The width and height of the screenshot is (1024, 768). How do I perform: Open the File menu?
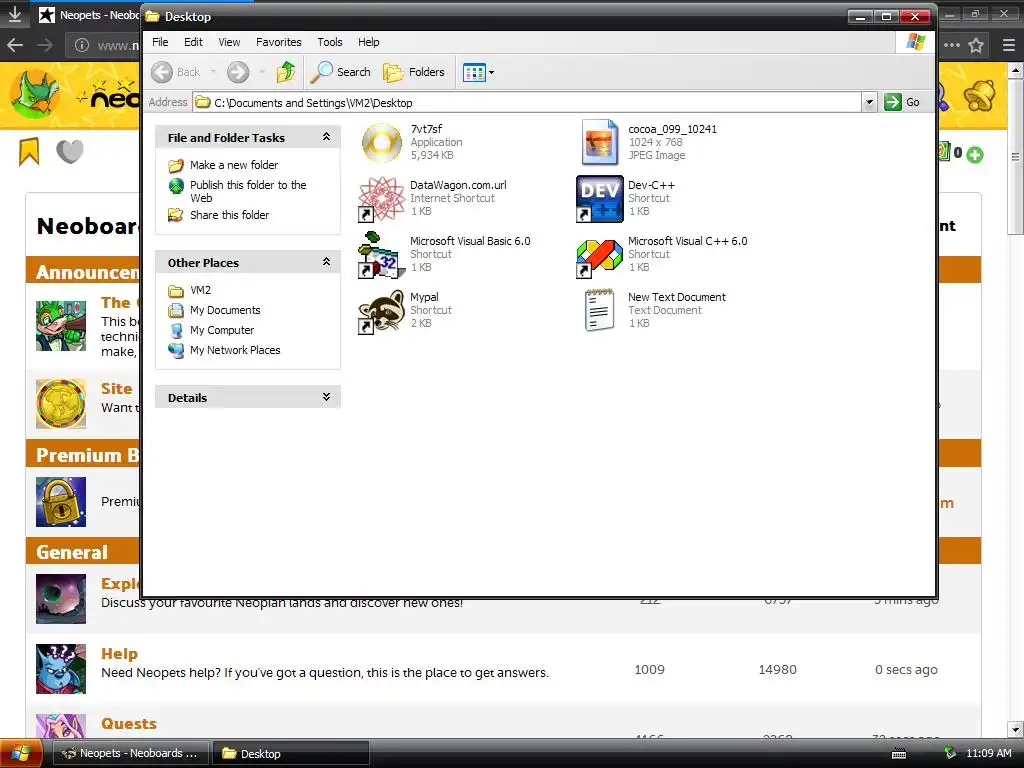(160, 42)
